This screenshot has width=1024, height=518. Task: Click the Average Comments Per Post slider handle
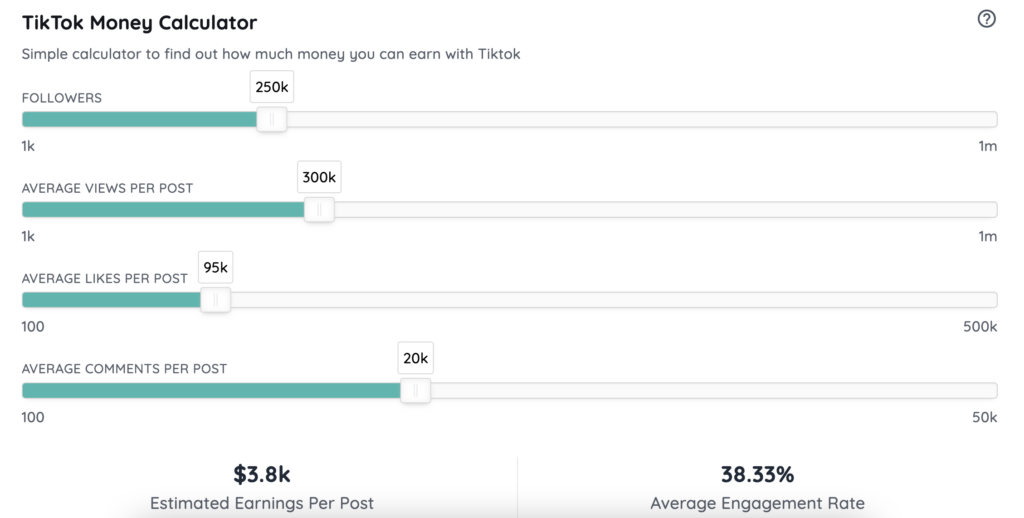[x=415, y=391]
